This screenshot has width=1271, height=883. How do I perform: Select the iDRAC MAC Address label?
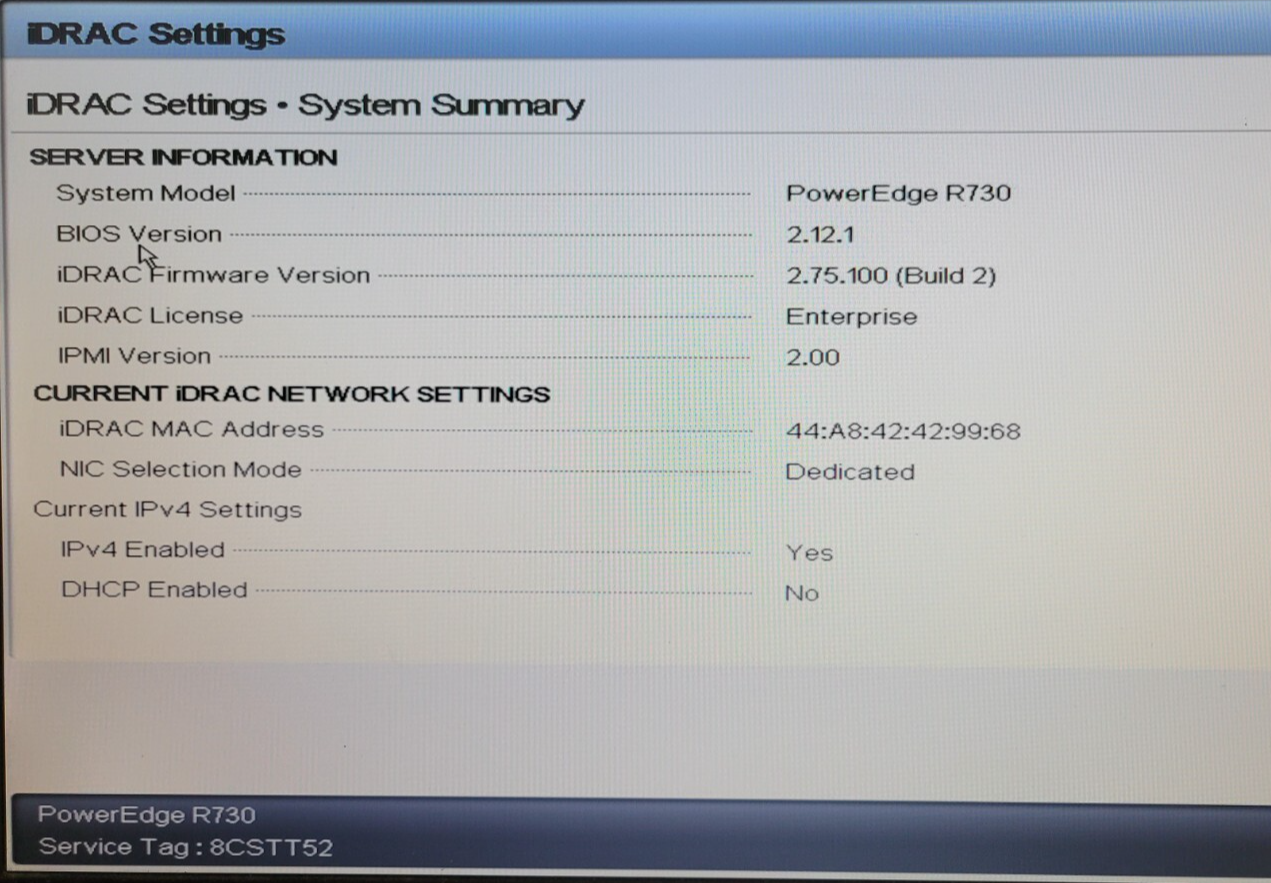tap(192, 429)
